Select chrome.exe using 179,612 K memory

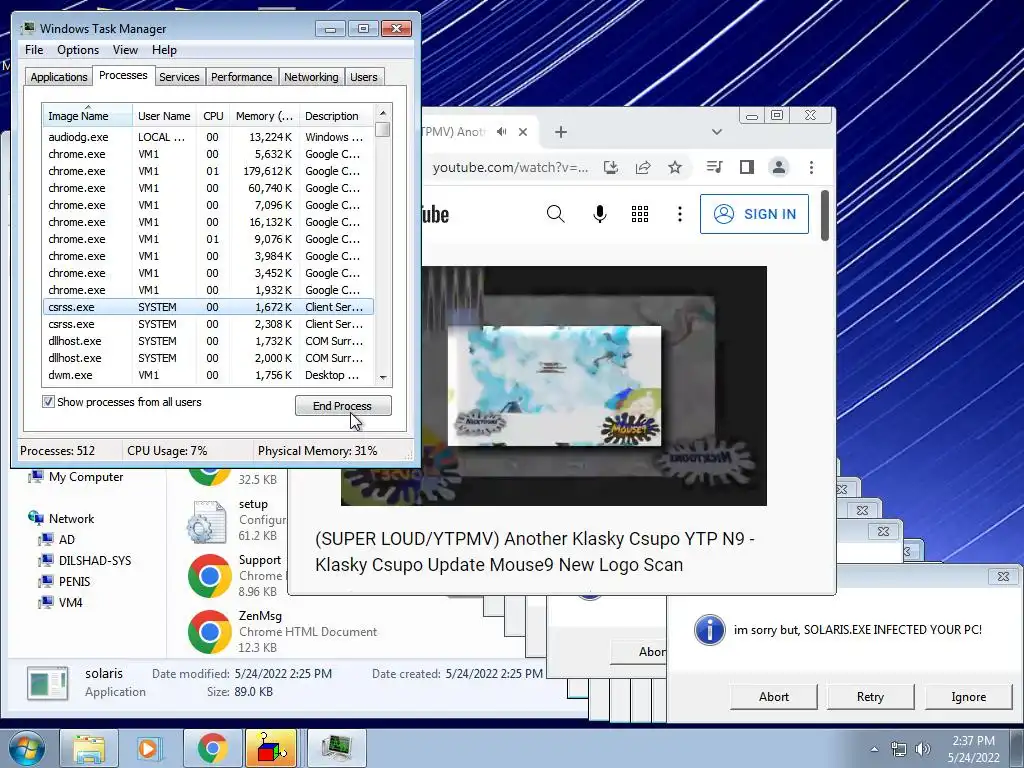pos(208,171)
